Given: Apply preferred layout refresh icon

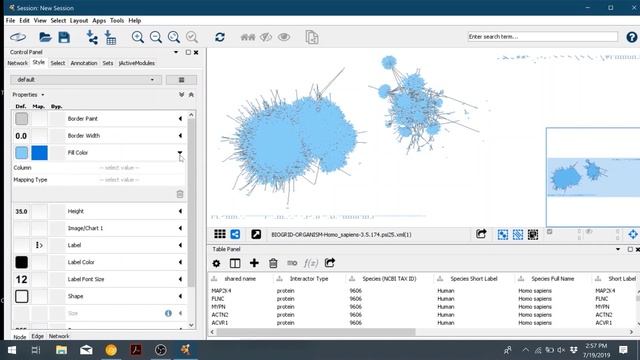Looking at the screenshot, I should click(220, 37).
